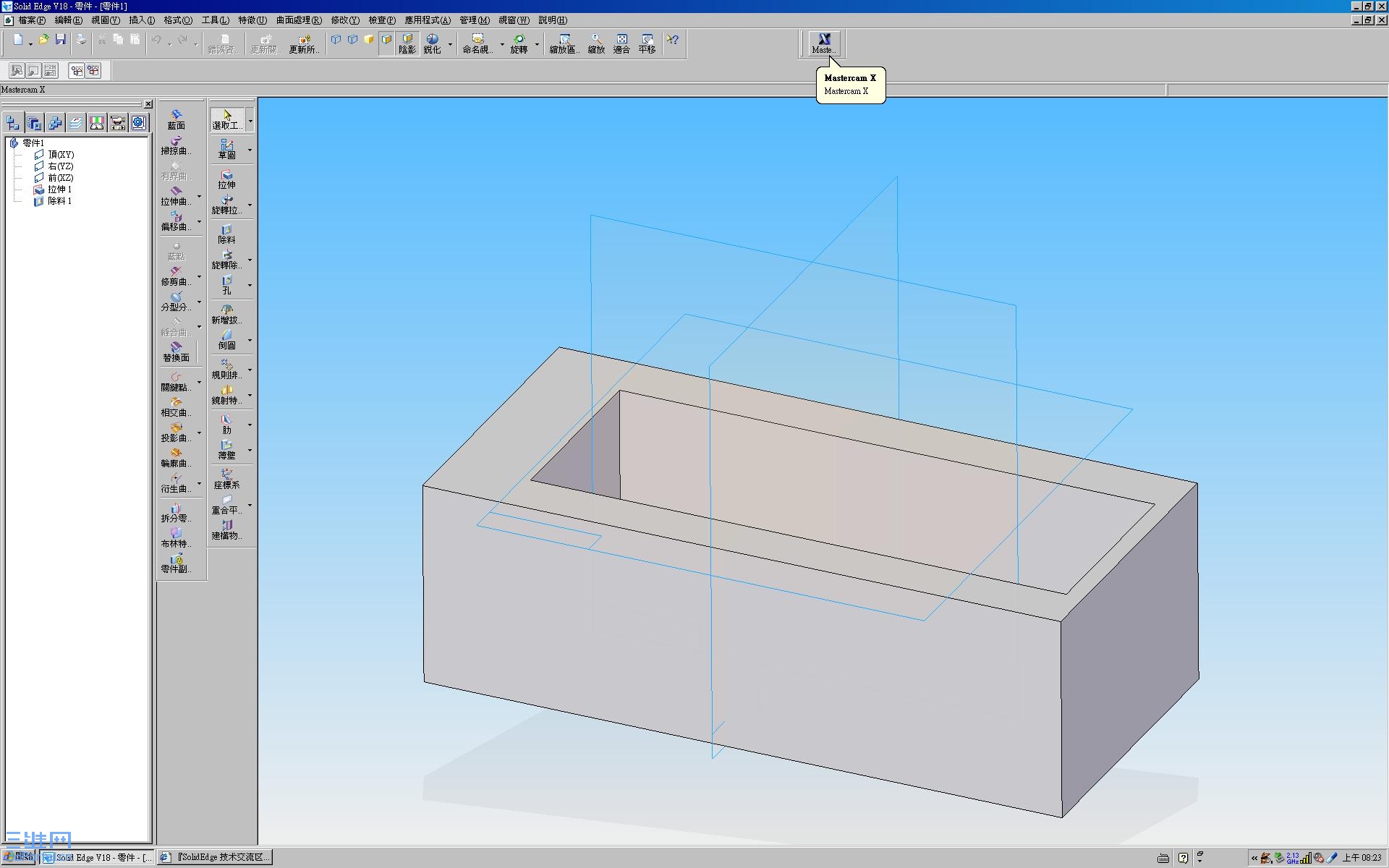Viewport: 1389px width, 868px height.
Task: Choose the 草圖 sketch tool
Action: [226, 149]
